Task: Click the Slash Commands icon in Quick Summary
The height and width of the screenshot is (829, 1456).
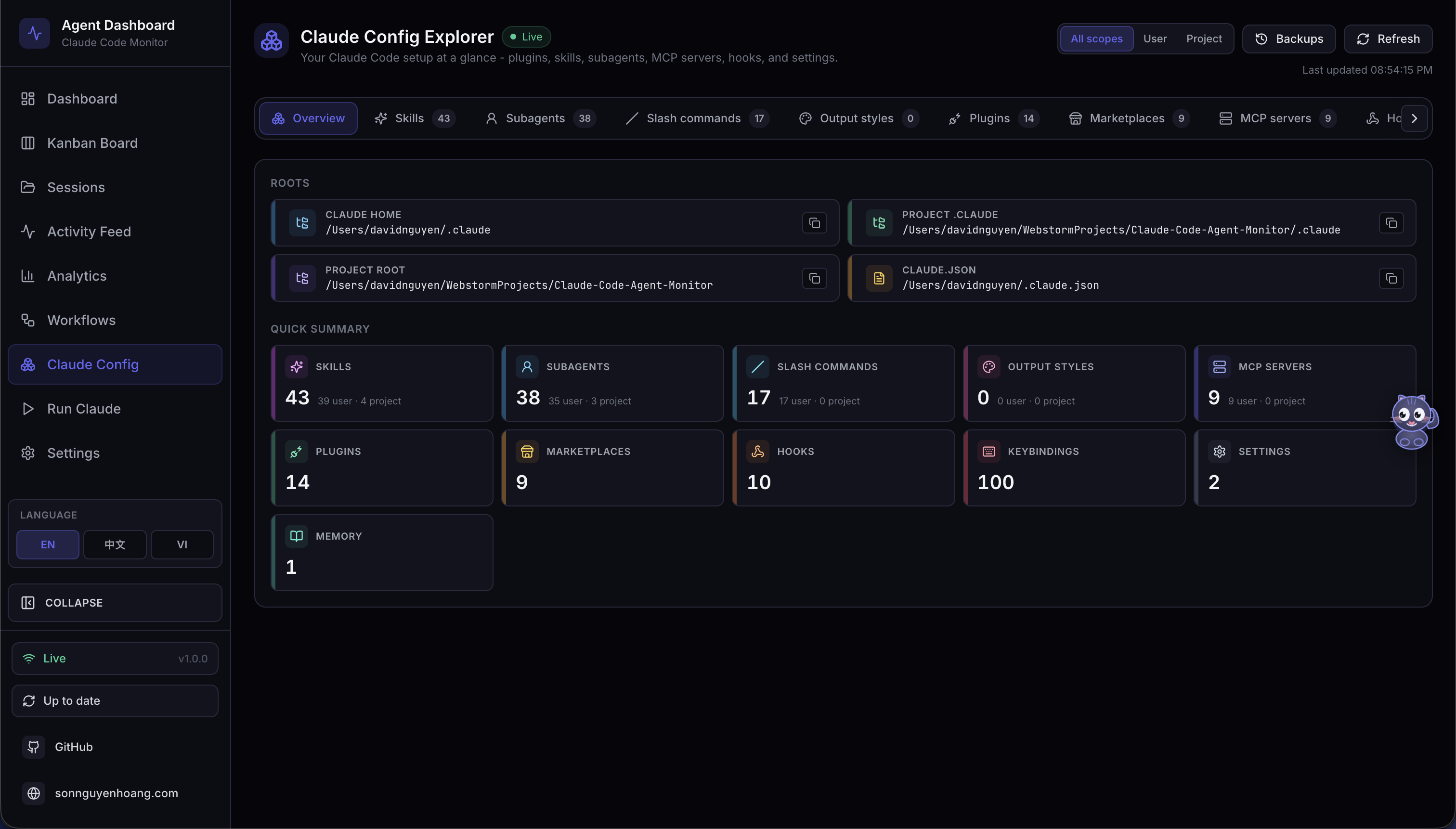Action: pos(758,367)
